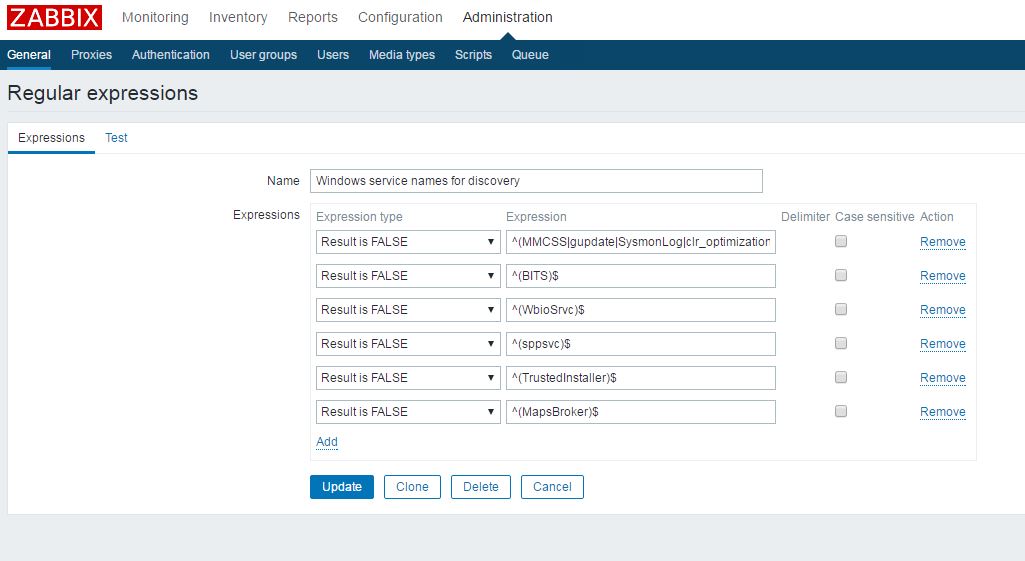Enable case sensitive for ^(WbioSrvc)$ row

[841, 310]
